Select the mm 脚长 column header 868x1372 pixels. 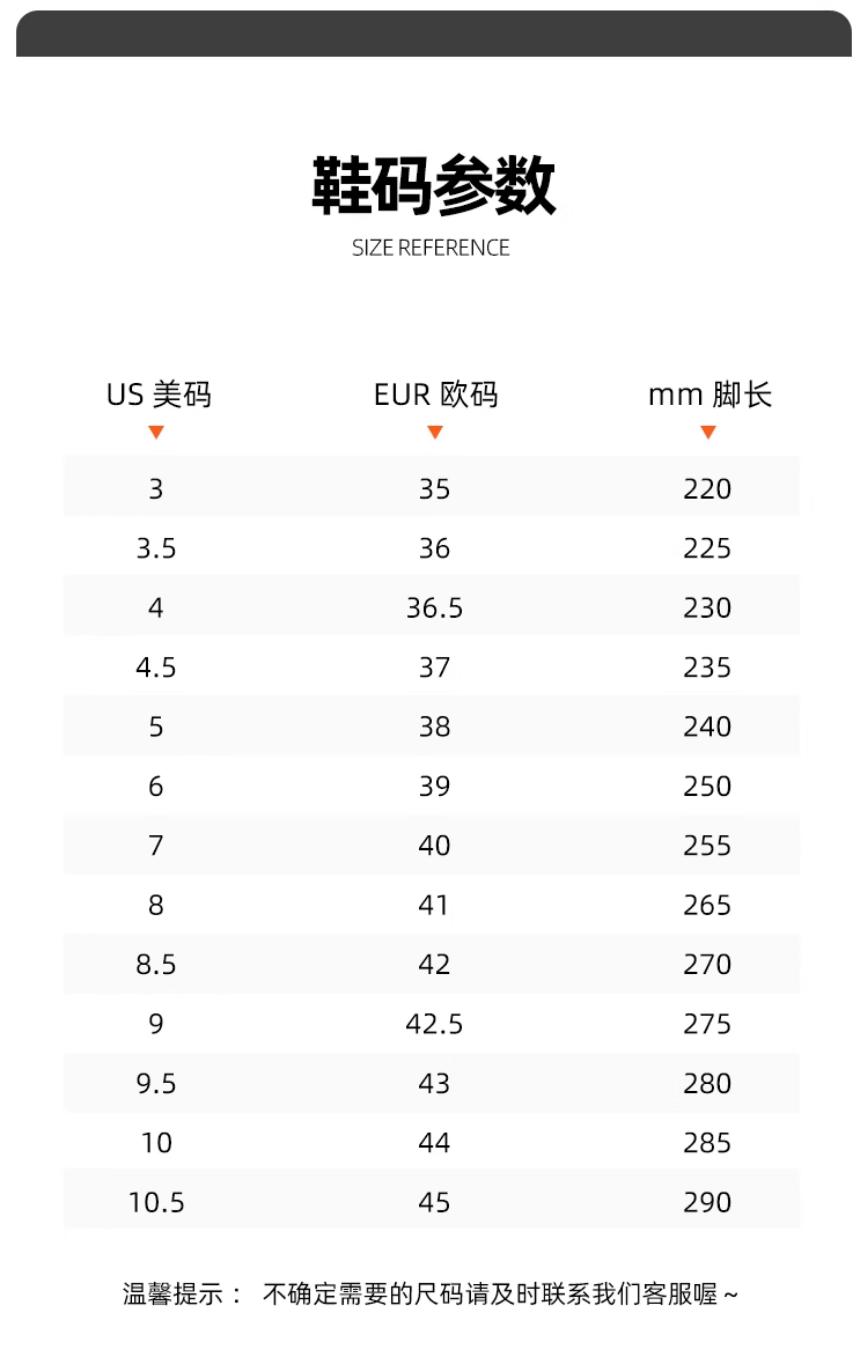709,394
